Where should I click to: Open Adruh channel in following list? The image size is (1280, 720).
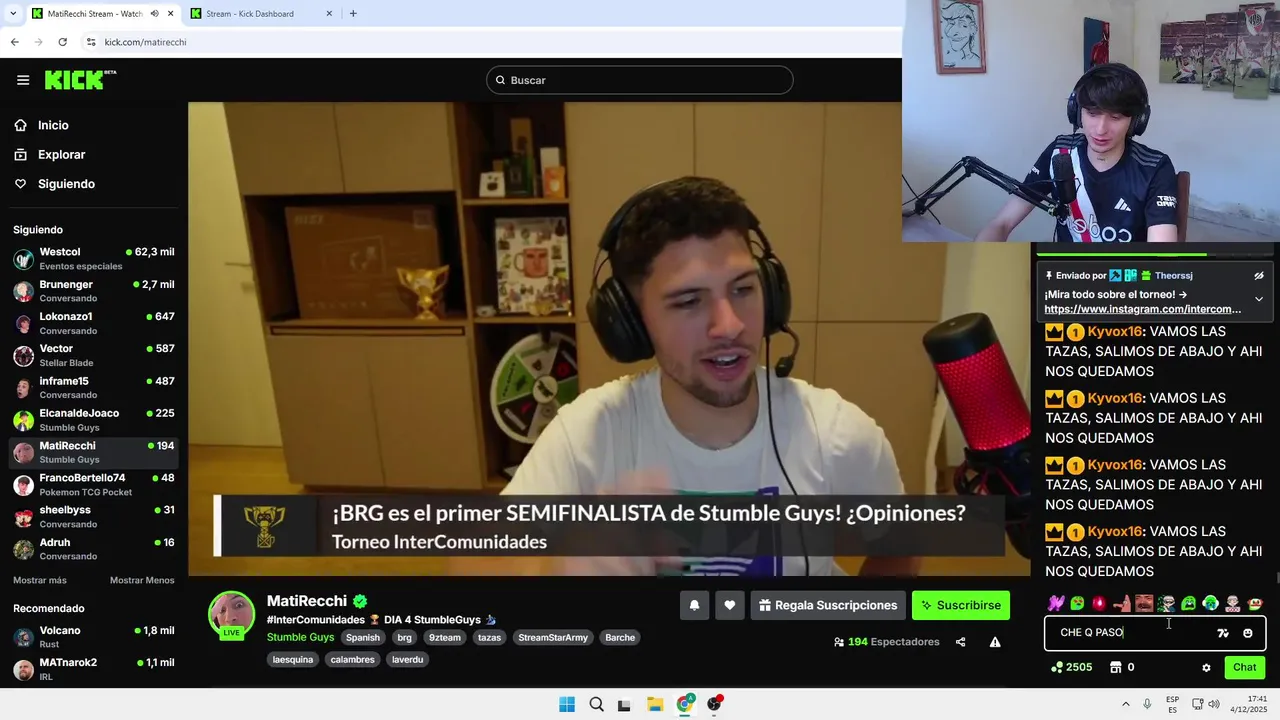point(93,549)
